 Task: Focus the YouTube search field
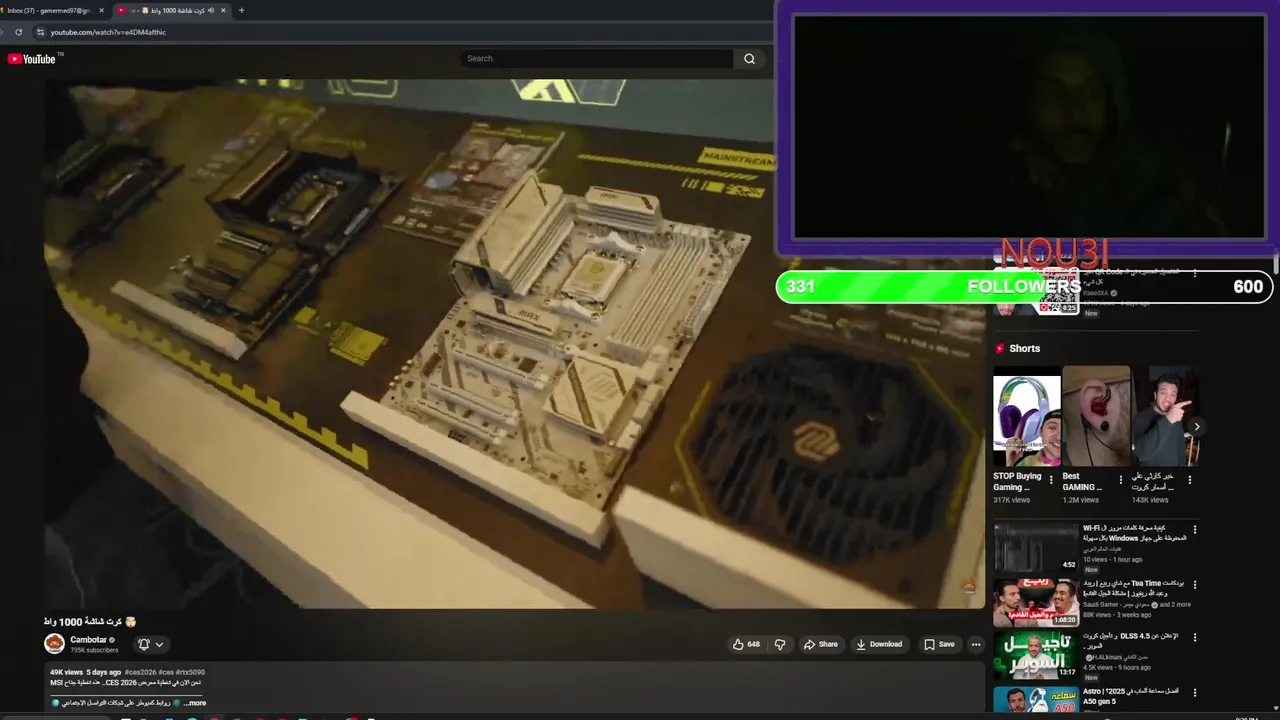click(598, 59)
